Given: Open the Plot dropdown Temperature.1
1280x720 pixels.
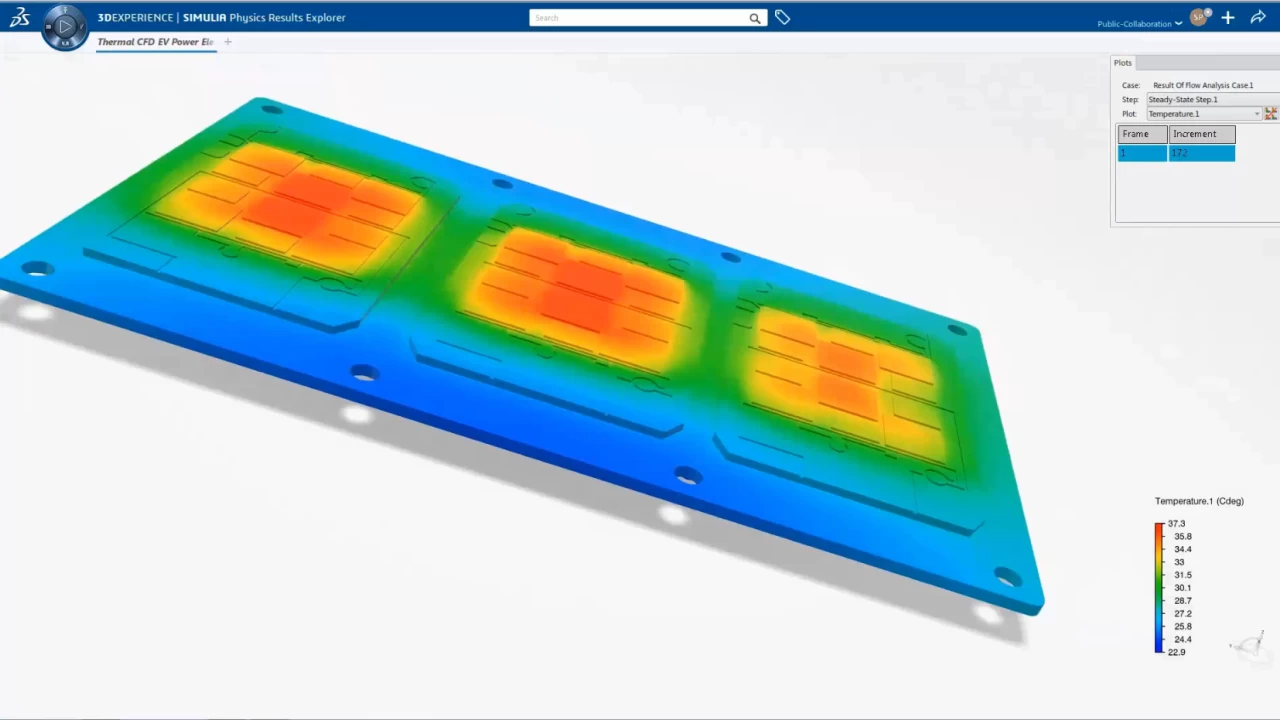Looking at the screenshot, I should click(1203, 114).
